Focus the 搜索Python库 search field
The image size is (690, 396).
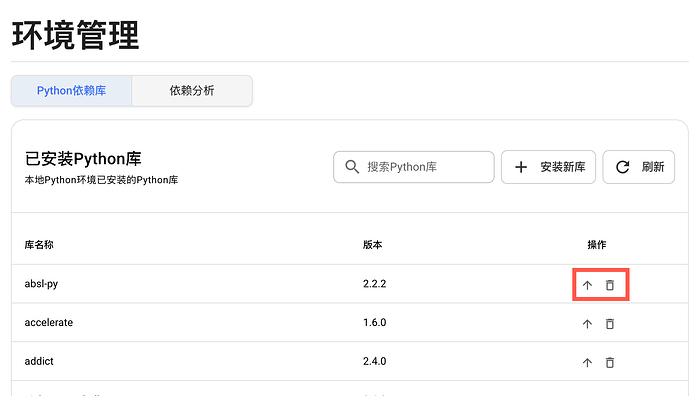tap(414, 167)
